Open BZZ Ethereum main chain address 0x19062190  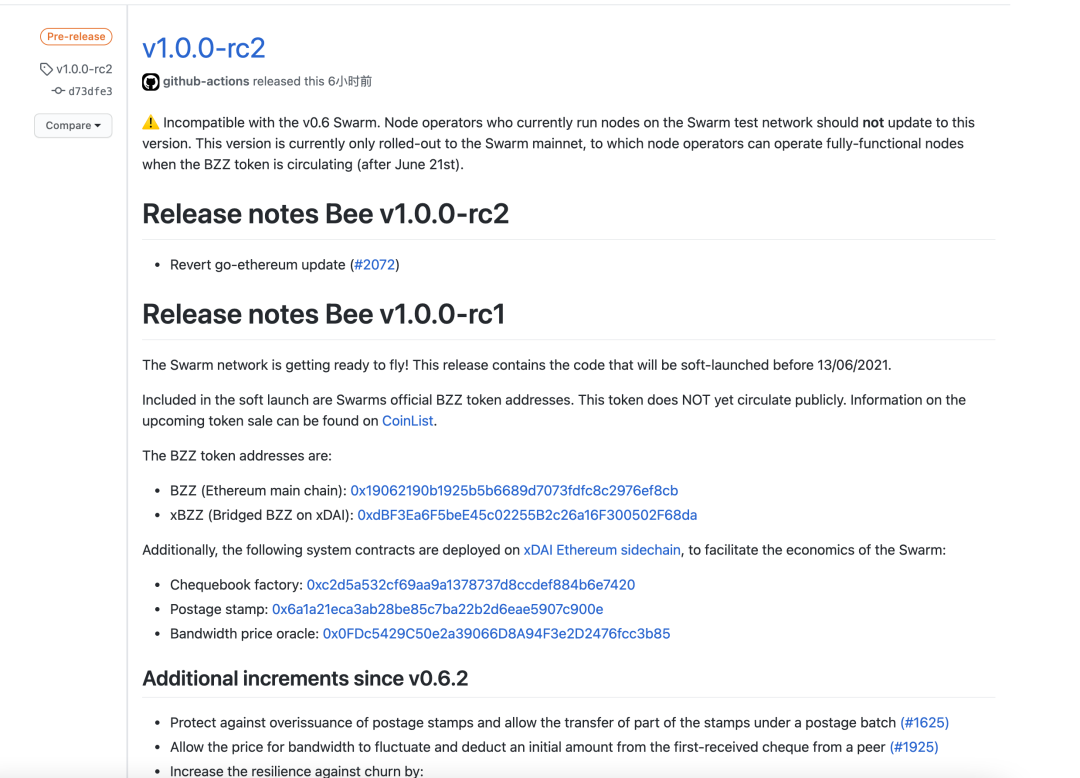tap(515, 490)
